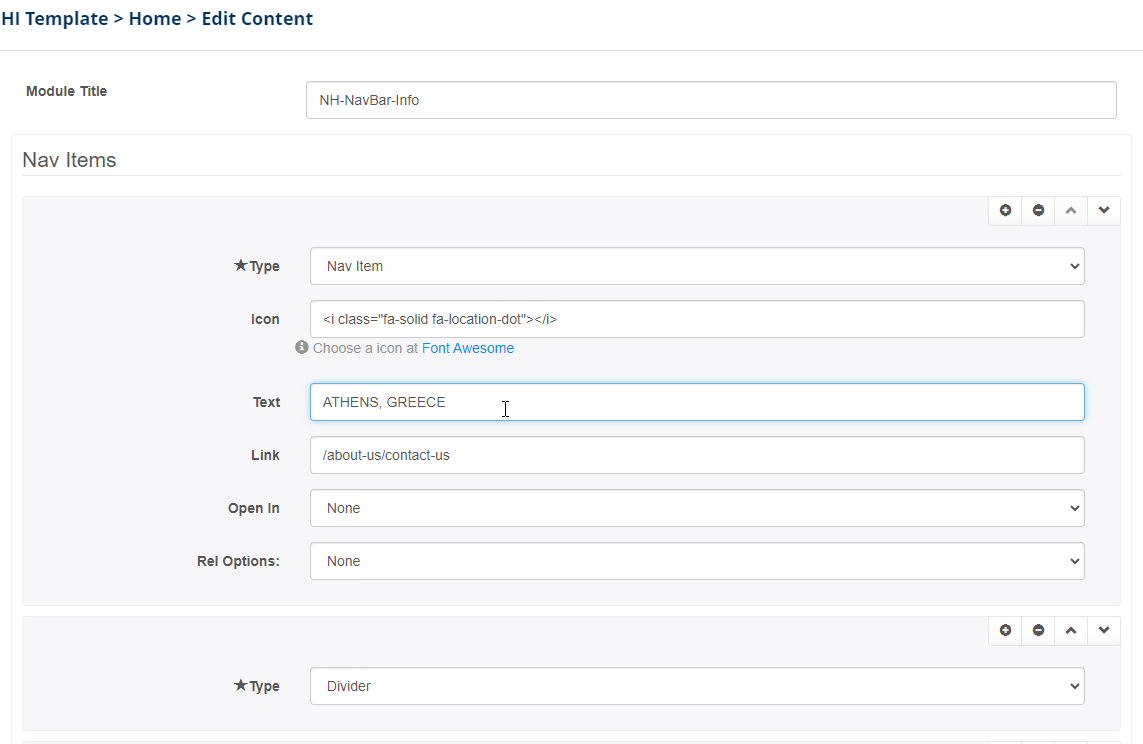Remove the ATHENS, GREECE nav item with minus icon
This screenshot has height=744, width=1143.
click(x=1038, y=211)
